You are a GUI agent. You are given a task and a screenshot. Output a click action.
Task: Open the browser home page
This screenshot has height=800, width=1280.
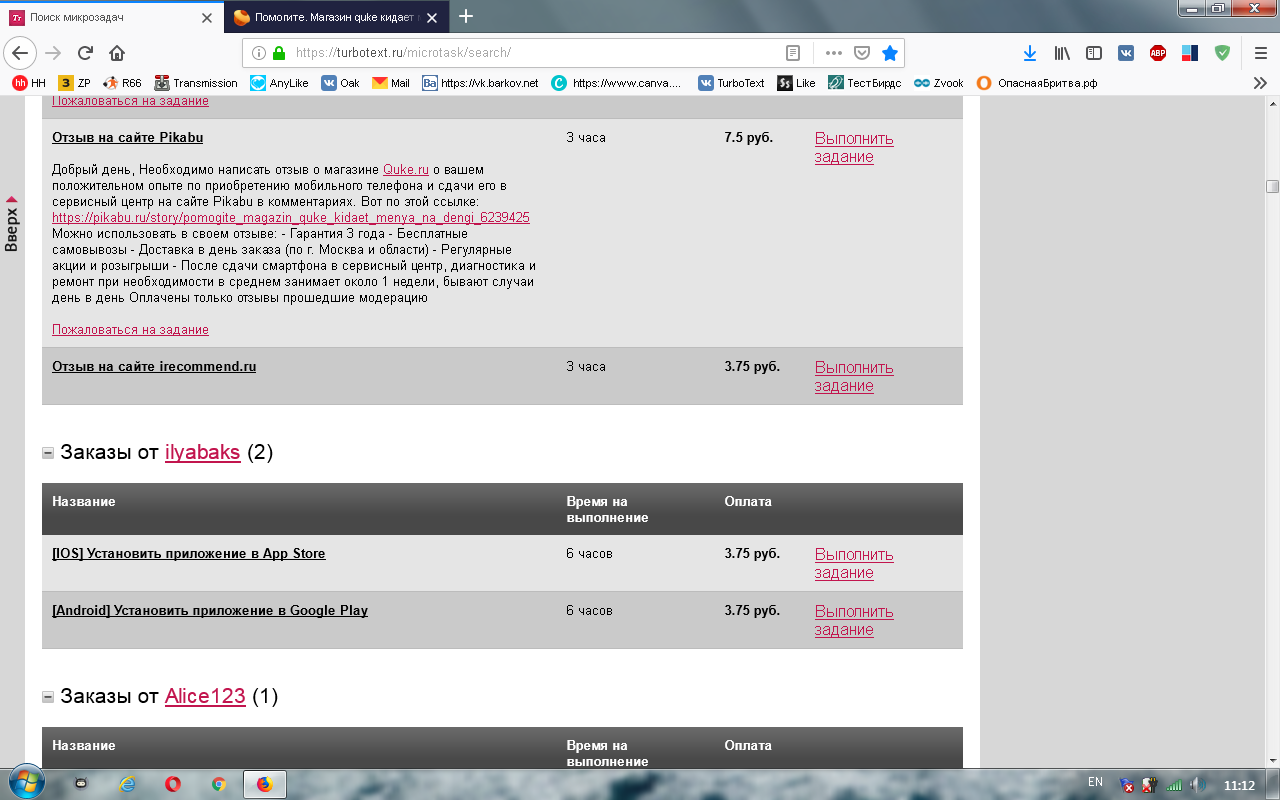(117, 53)
